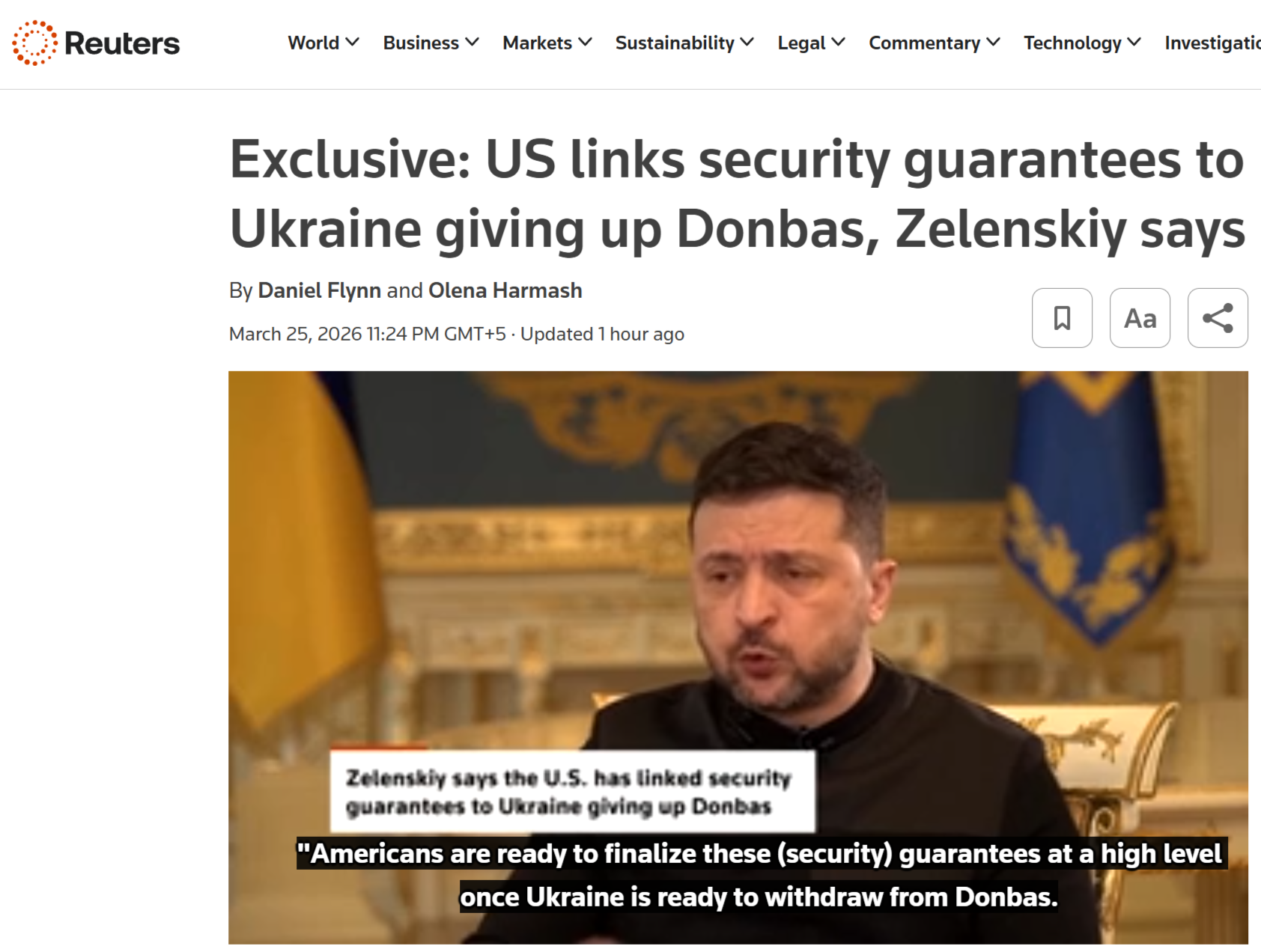
Task: Open author Daniel Flynn's profile
Action: coord(320,290)
